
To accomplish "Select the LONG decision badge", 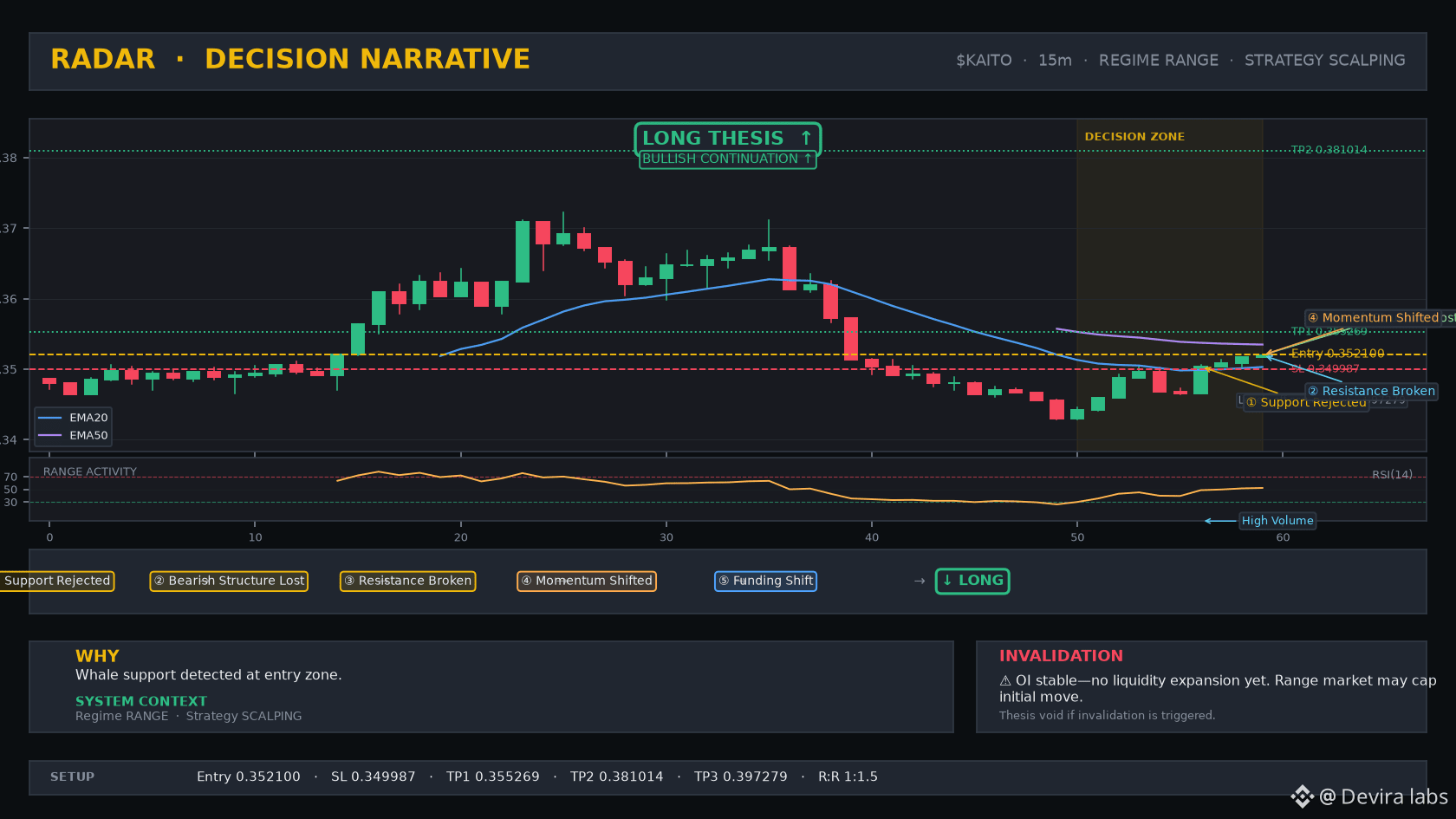I will [972, 581].
